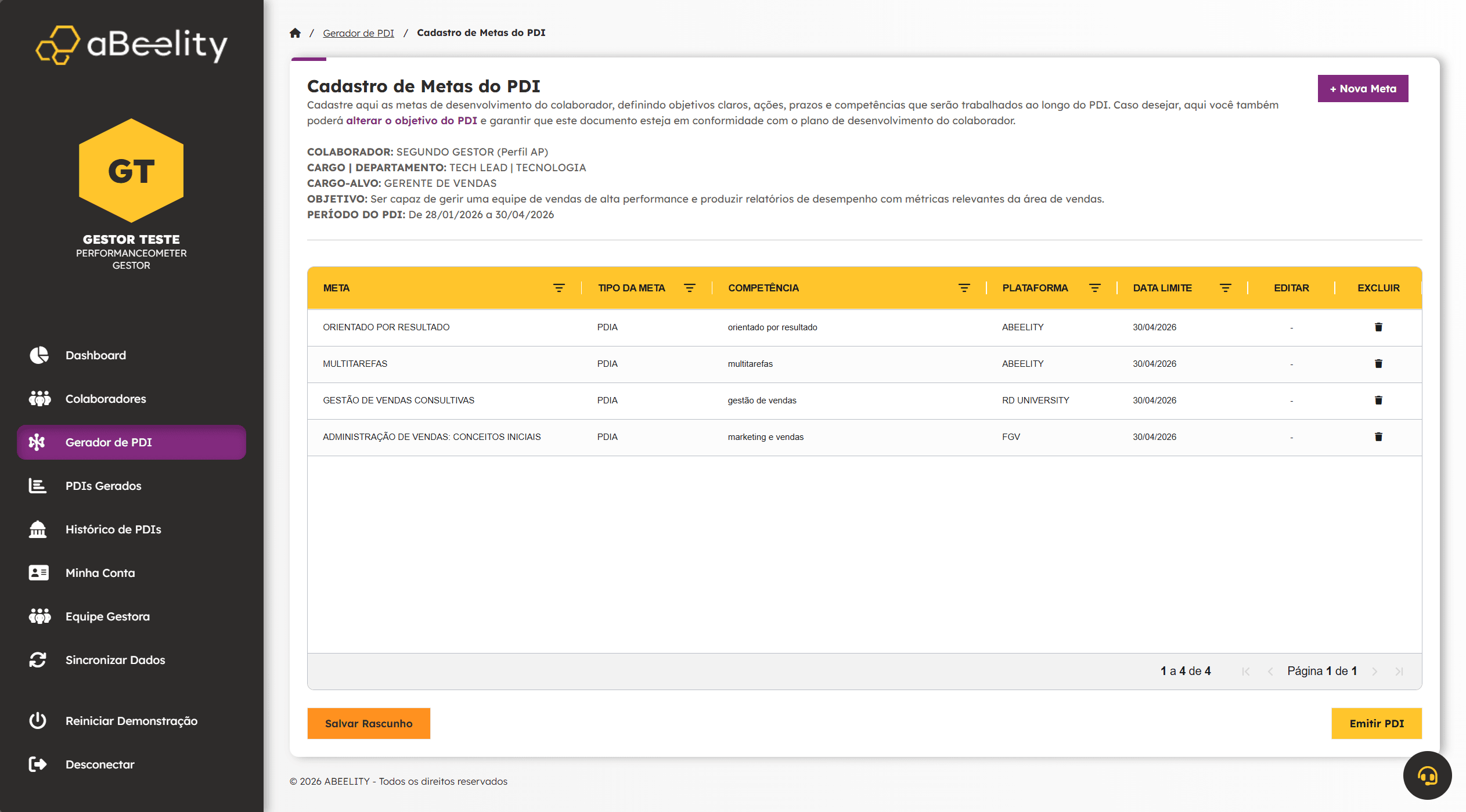
Task: Click the Desconectar logout icon
Action: point(38,764)
